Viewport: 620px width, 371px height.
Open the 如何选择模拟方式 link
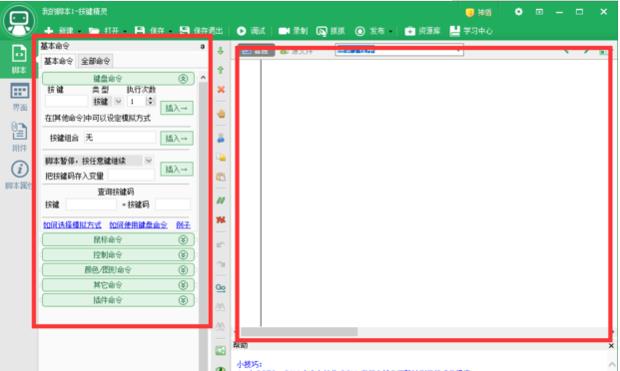(72, 225)
